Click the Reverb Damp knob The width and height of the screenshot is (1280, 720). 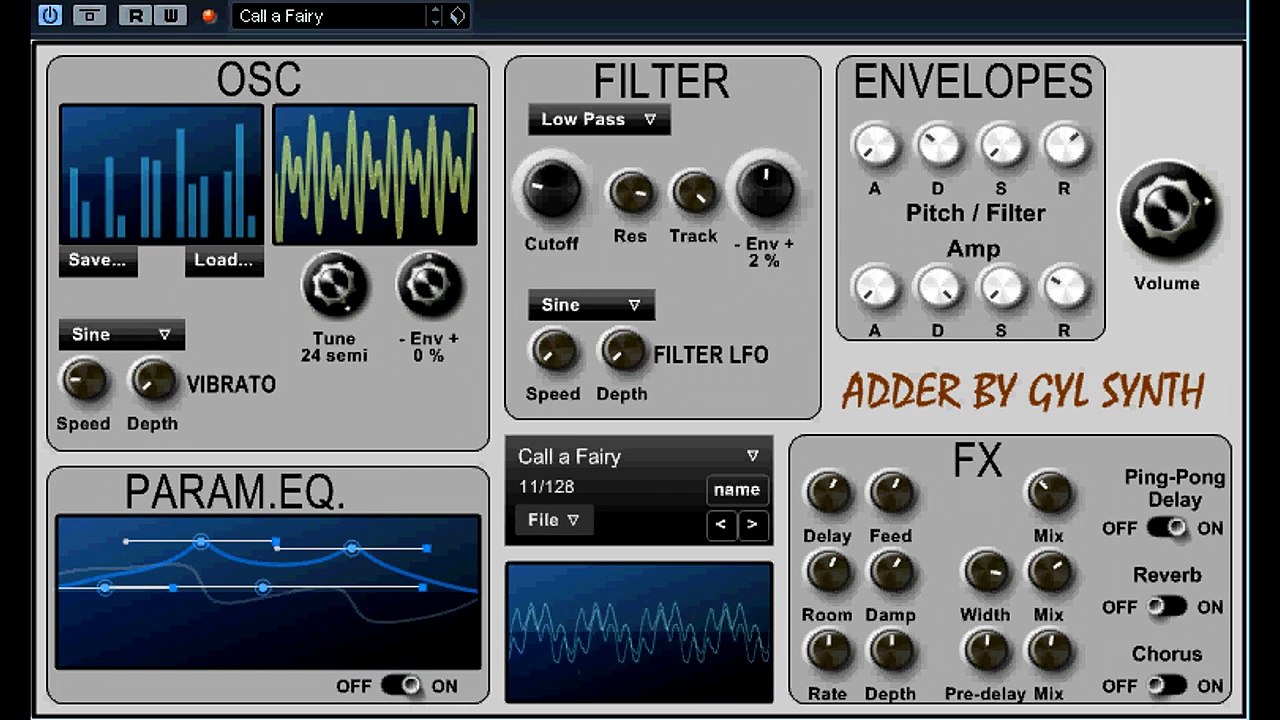(x=890, y=572)
